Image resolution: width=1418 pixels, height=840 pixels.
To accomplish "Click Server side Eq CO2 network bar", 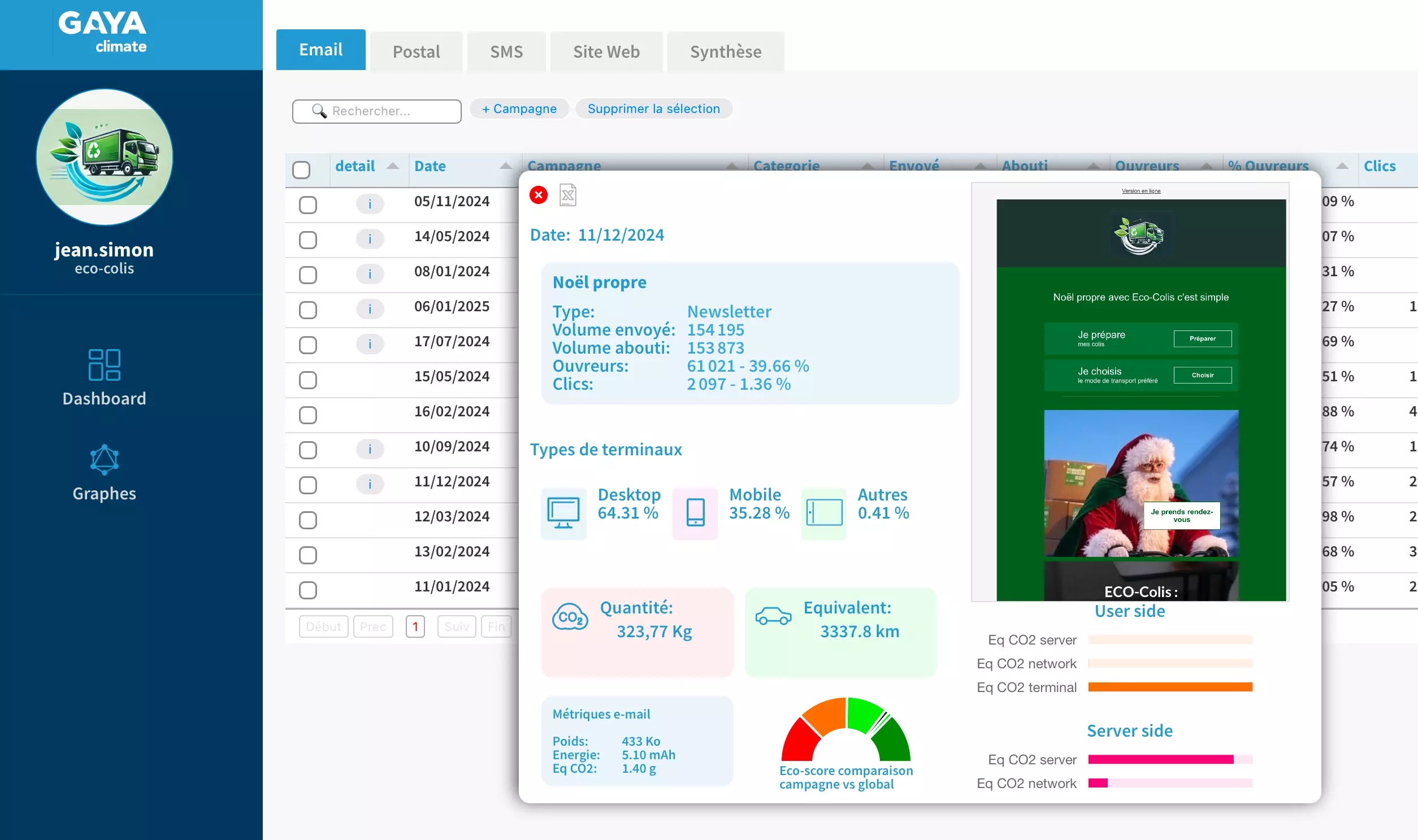I will point(1170,784).
